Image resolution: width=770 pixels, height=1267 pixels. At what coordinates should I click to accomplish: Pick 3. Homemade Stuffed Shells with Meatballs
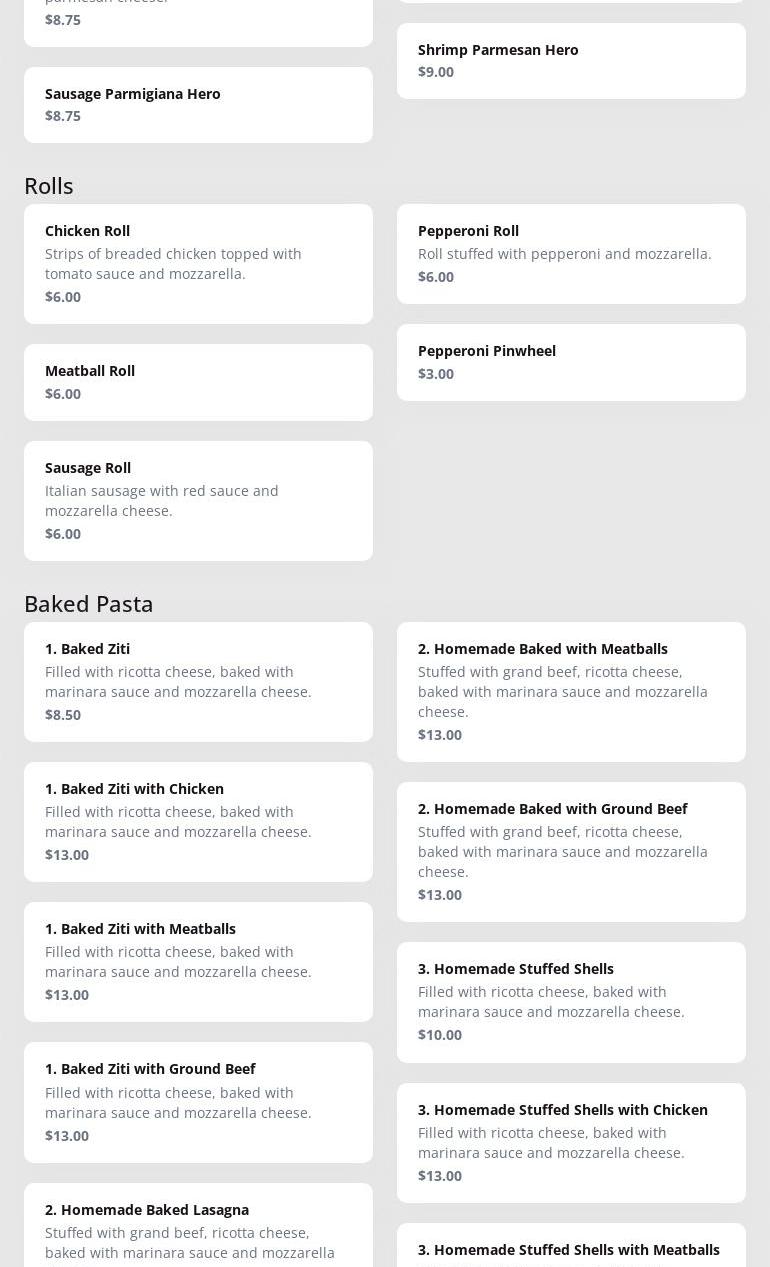coord(571,1248)
